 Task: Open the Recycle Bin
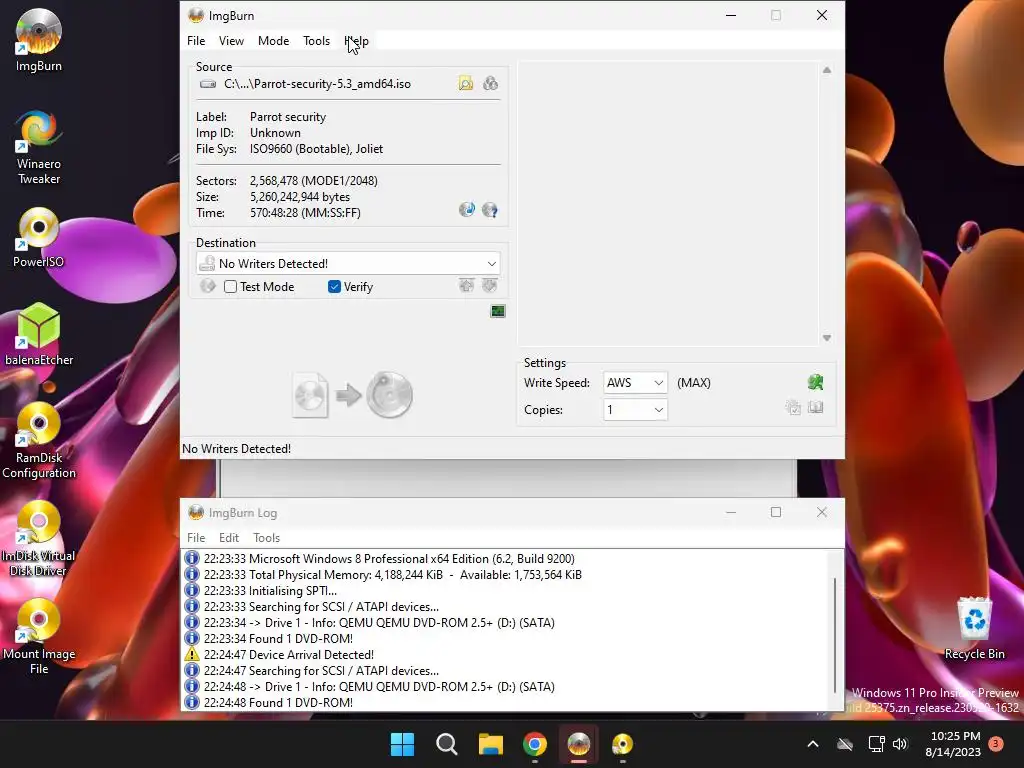click(974, 628)
